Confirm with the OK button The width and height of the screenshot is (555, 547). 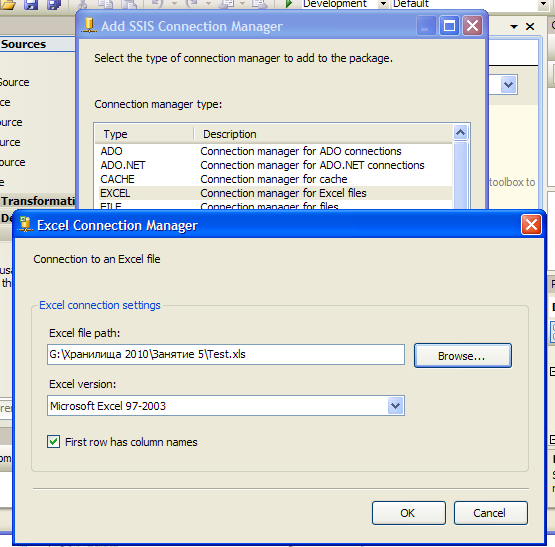pos(408,513)
